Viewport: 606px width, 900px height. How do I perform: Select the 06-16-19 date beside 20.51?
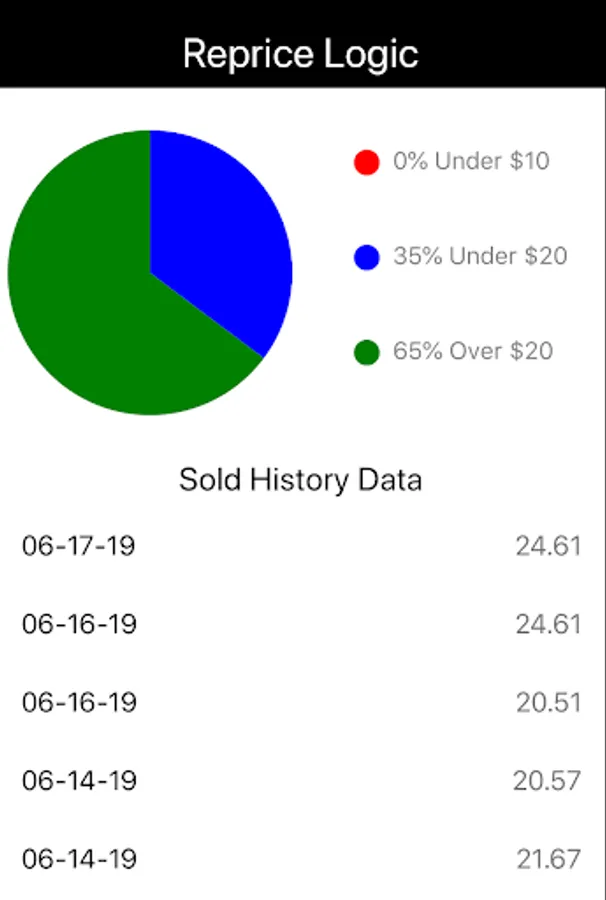click(x=79, y=702)
